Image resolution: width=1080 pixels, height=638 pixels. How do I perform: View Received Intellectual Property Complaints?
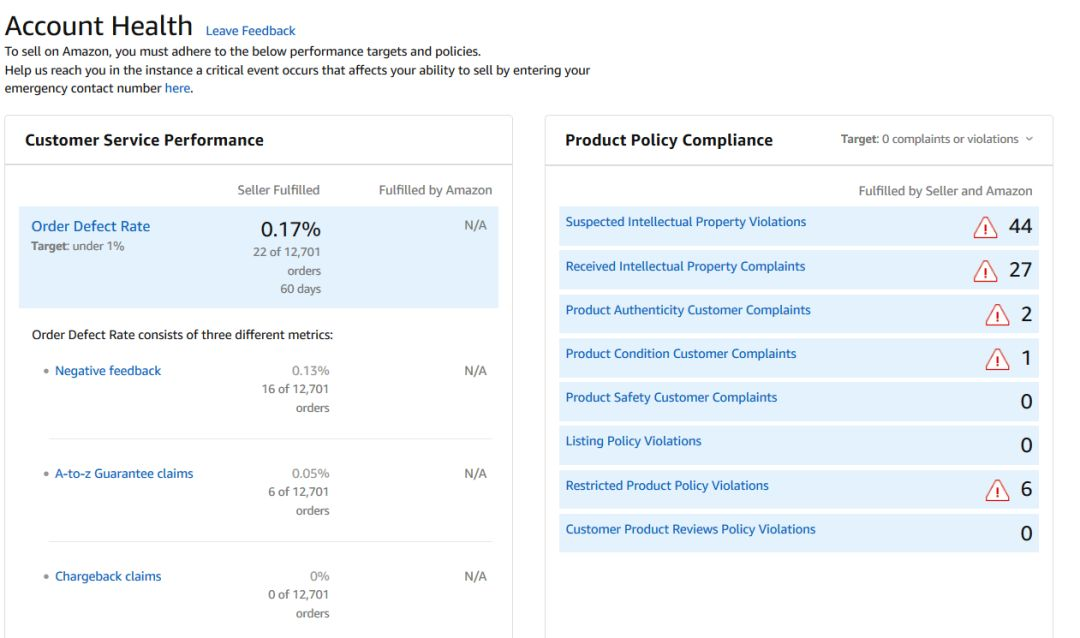[685, 266]
